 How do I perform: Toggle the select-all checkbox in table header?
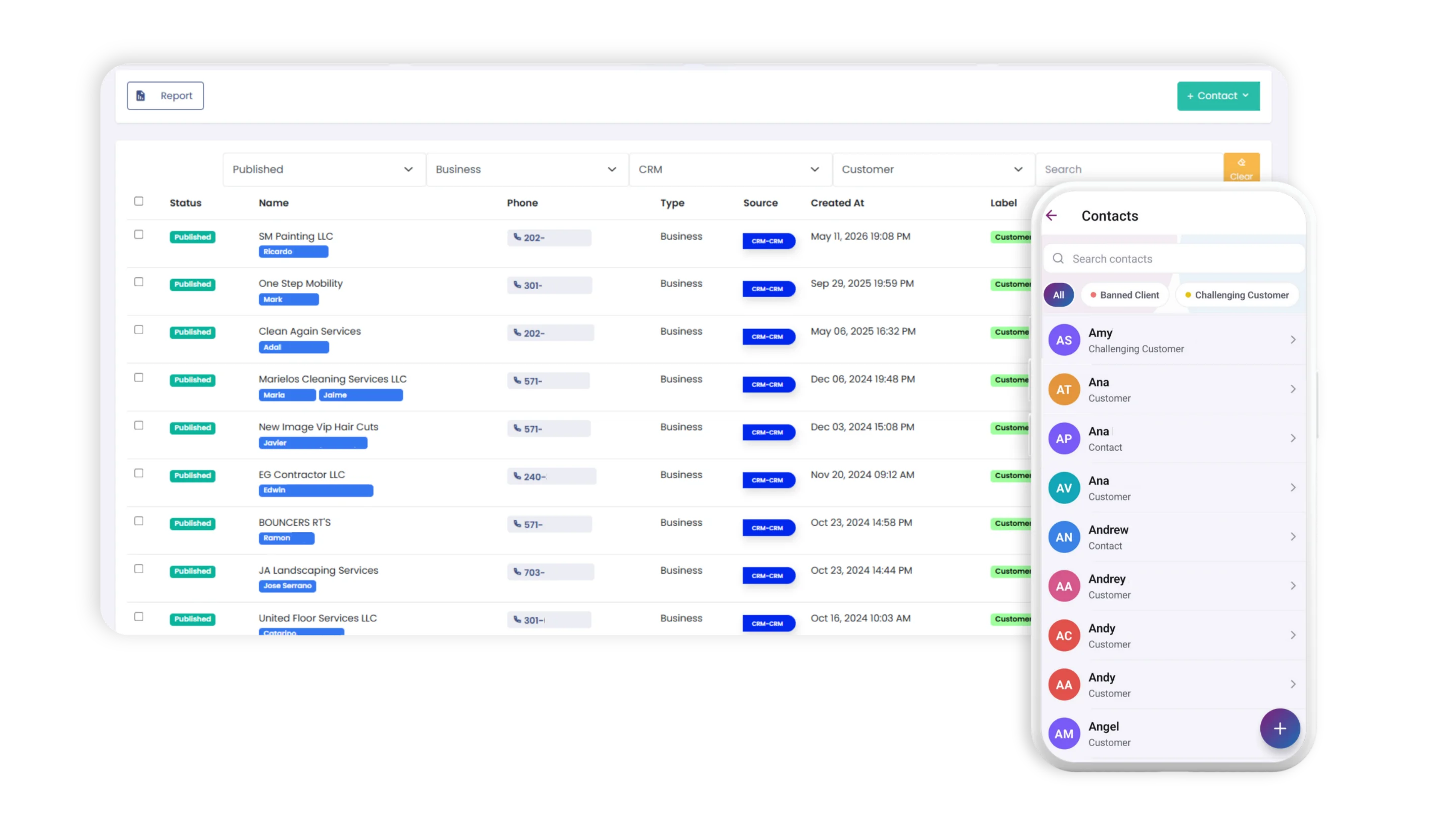point(139,201)
